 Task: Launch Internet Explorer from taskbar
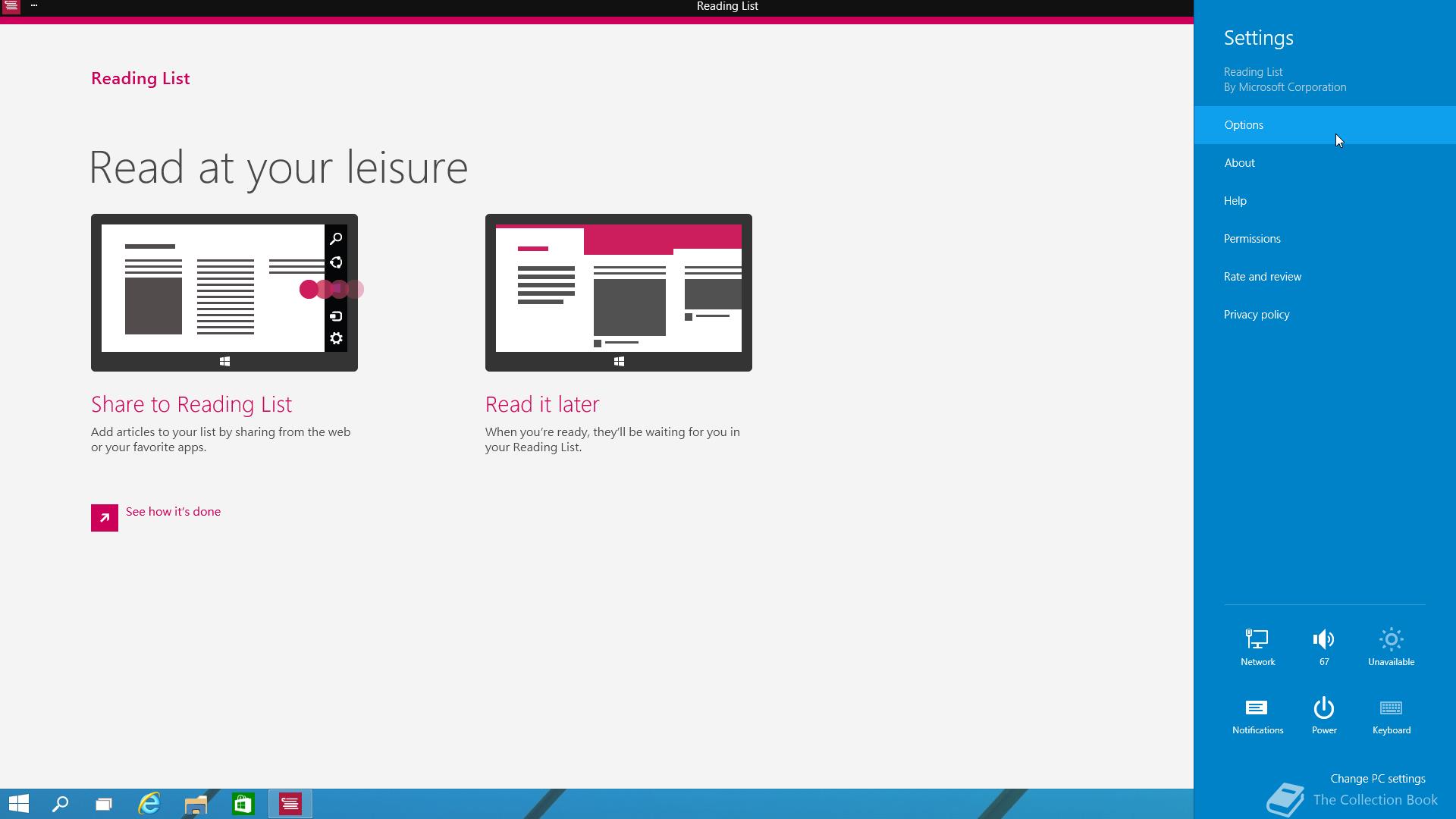[x=149, y=804]
